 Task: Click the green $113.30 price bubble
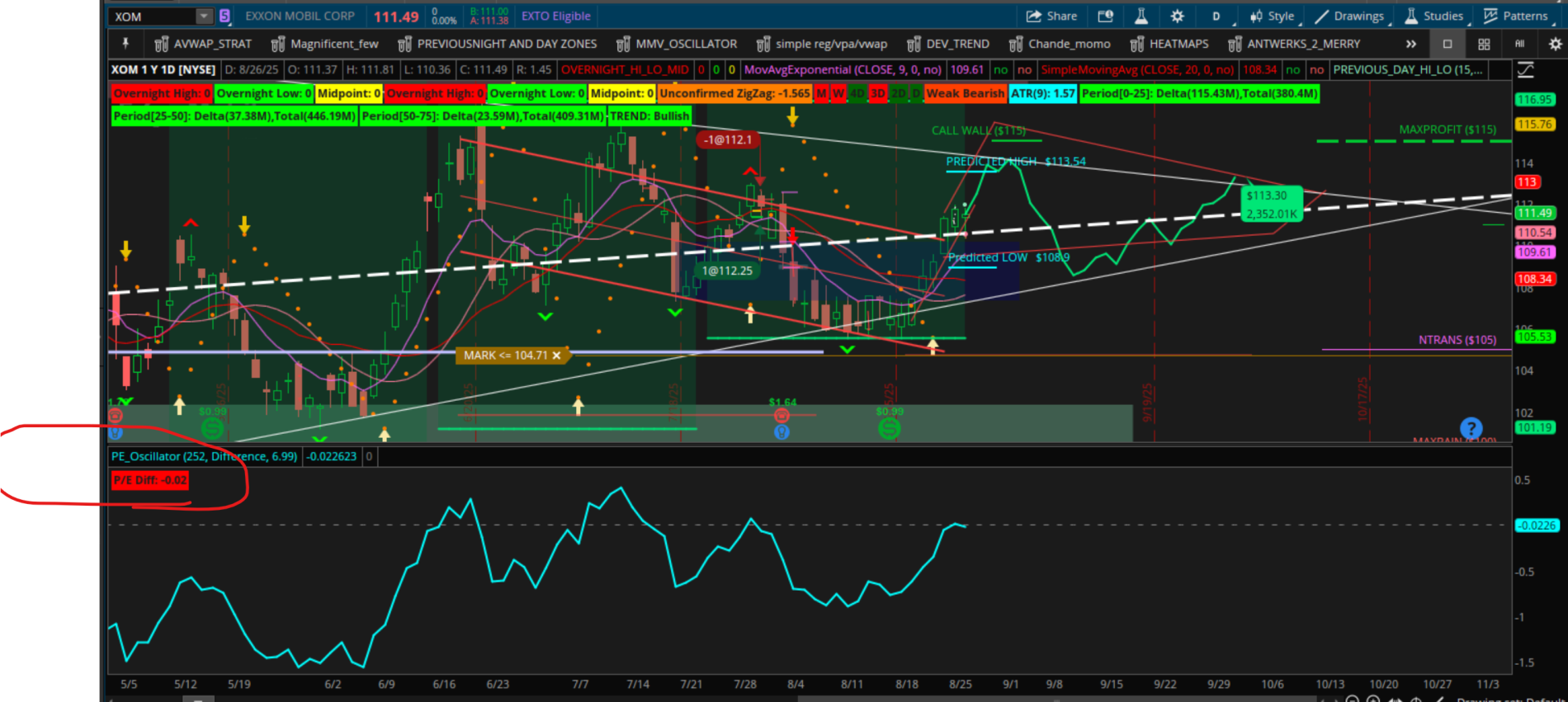(x=1272, y=205)
